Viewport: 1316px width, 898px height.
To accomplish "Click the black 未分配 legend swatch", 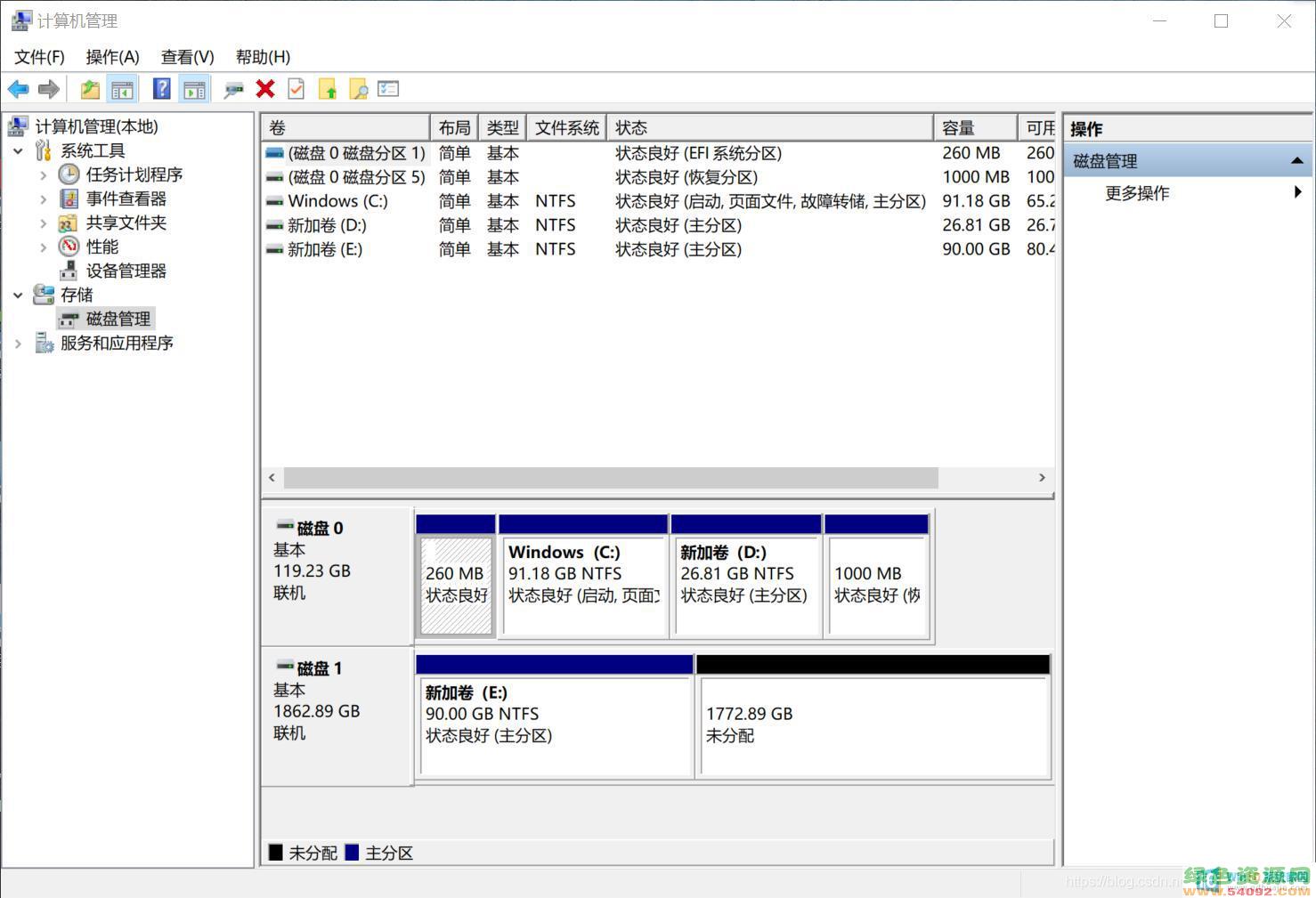I will pos(276,853).
